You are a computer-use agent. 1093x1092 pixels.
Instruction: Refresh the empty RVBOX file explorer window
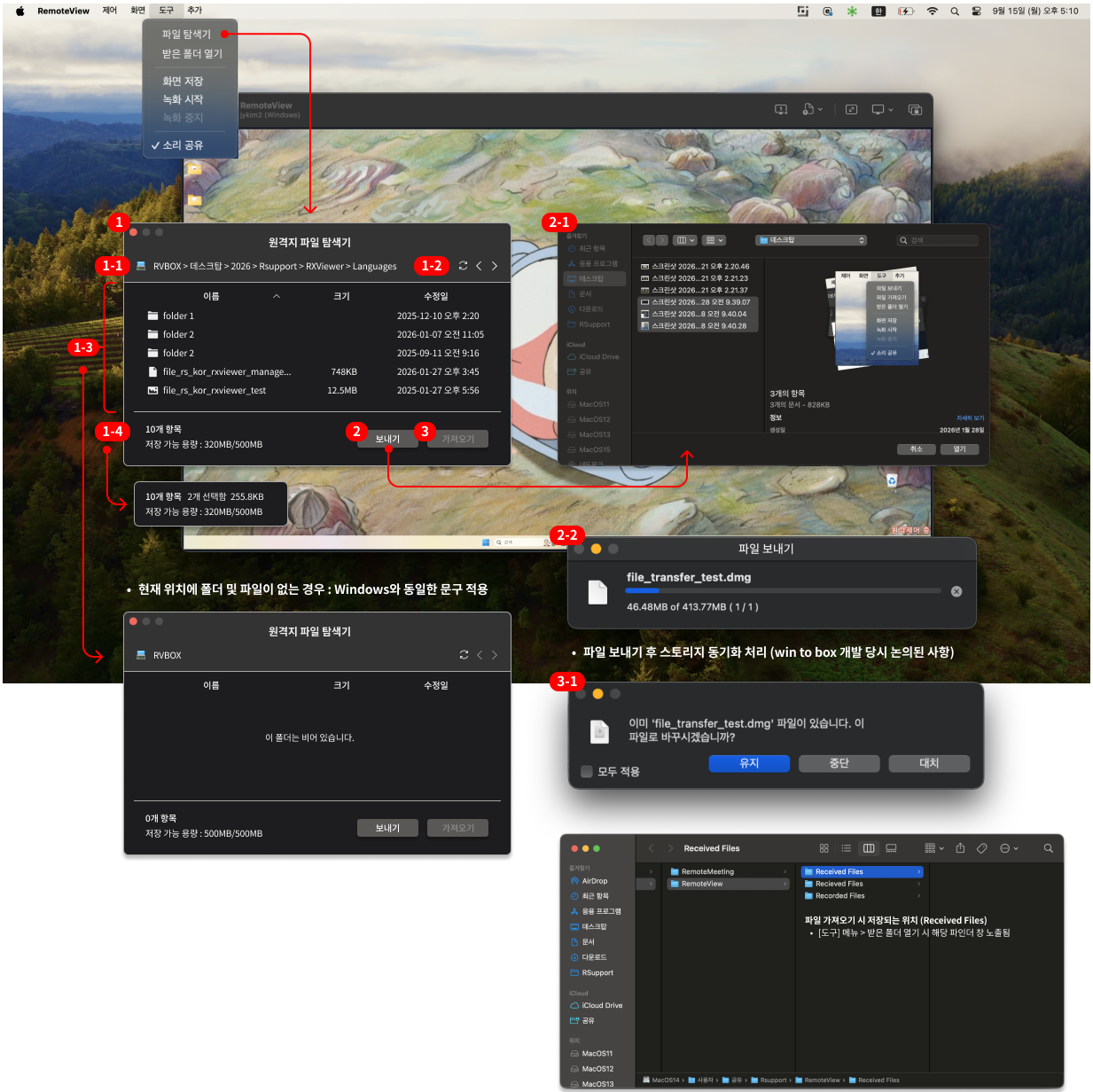pyautogui.click(x=464, y=655)
